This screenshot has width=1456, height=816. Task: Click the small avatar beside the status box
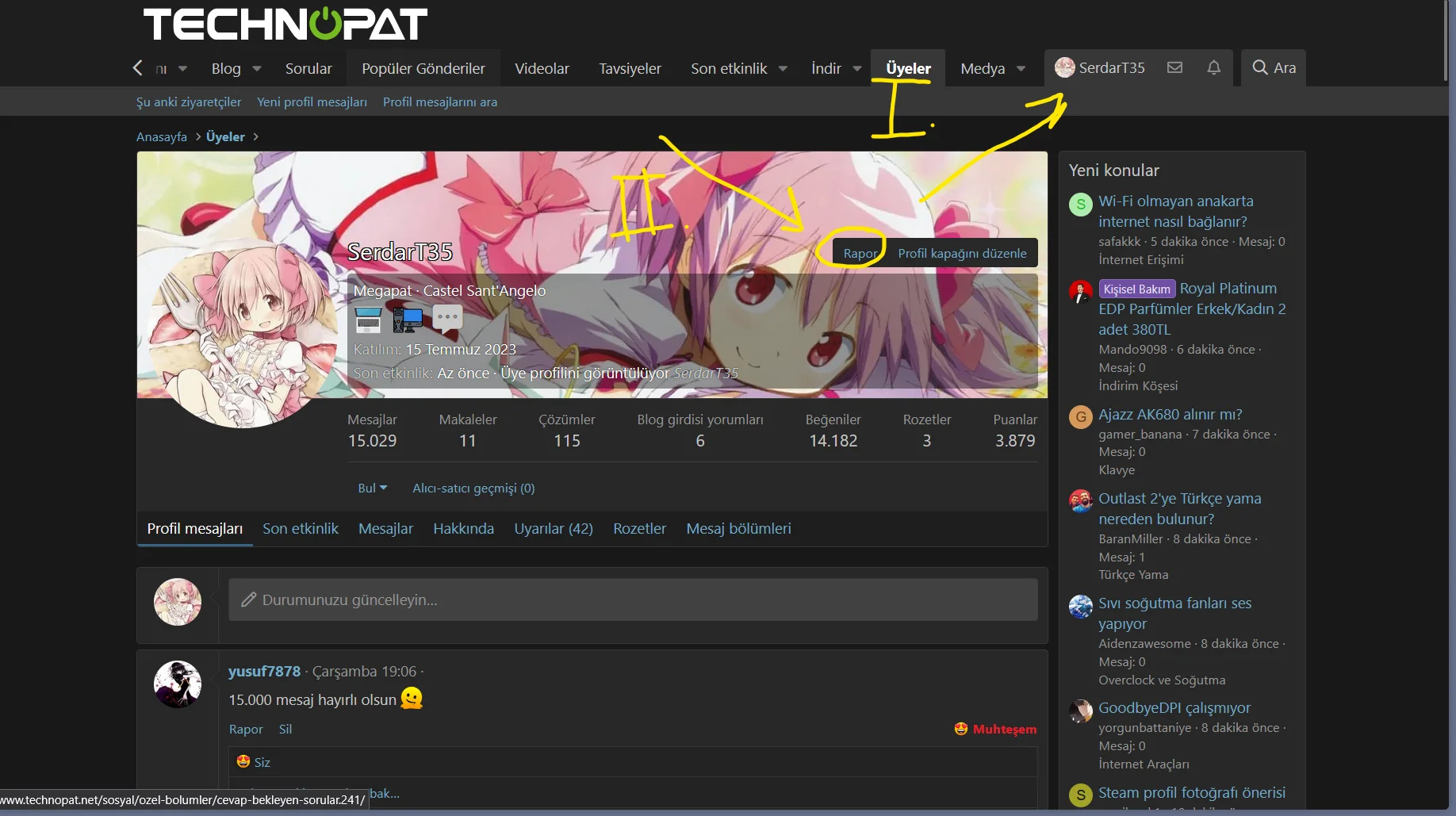pyautogui.click(x=178, y=602)
